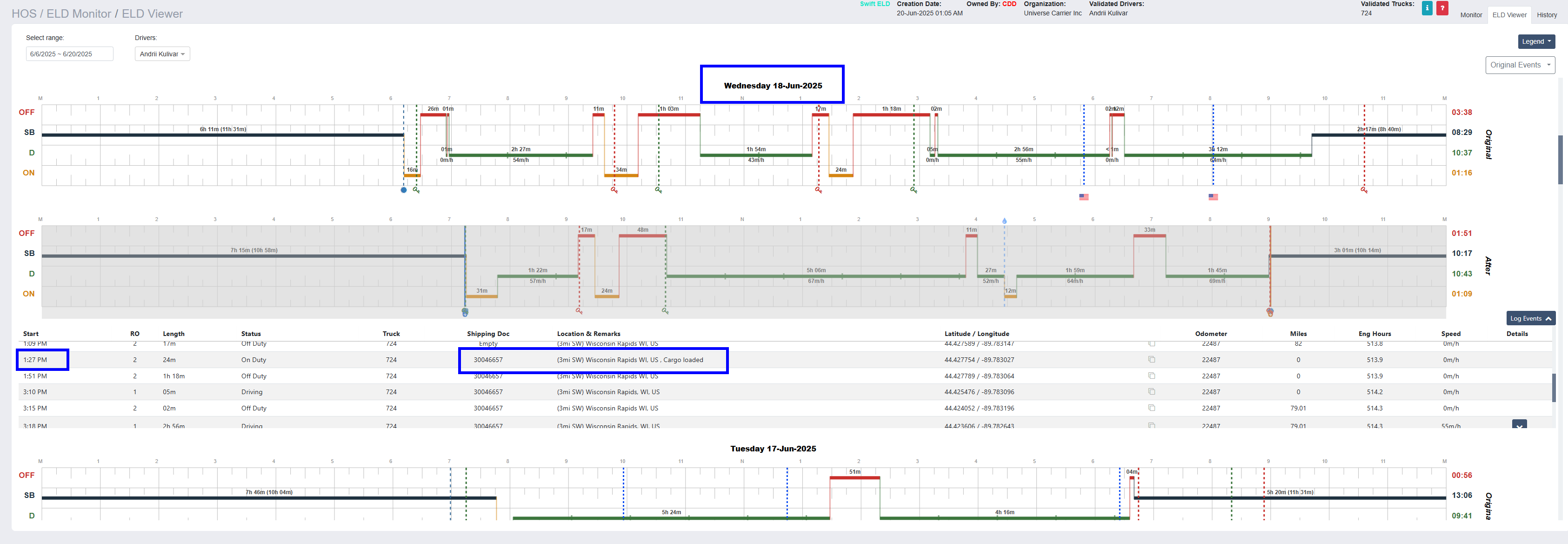Open the teal info icon button

coord(1427,8)
